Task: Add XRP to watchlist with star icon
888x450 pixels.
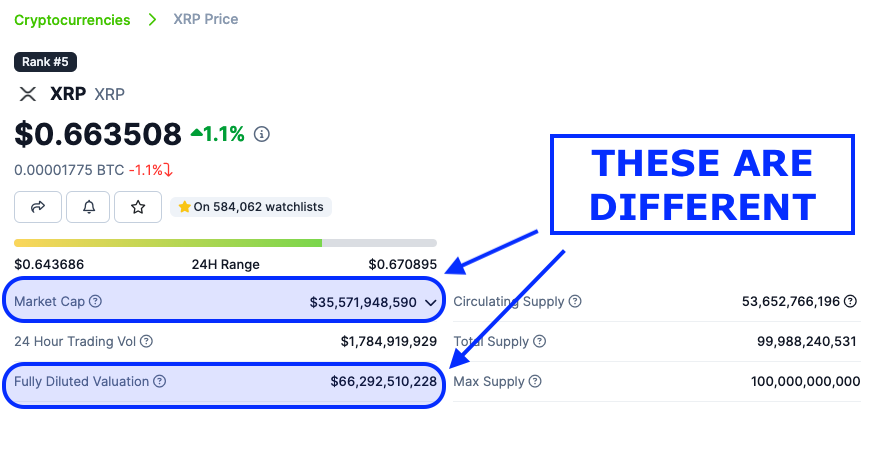Action: [138, 207]
